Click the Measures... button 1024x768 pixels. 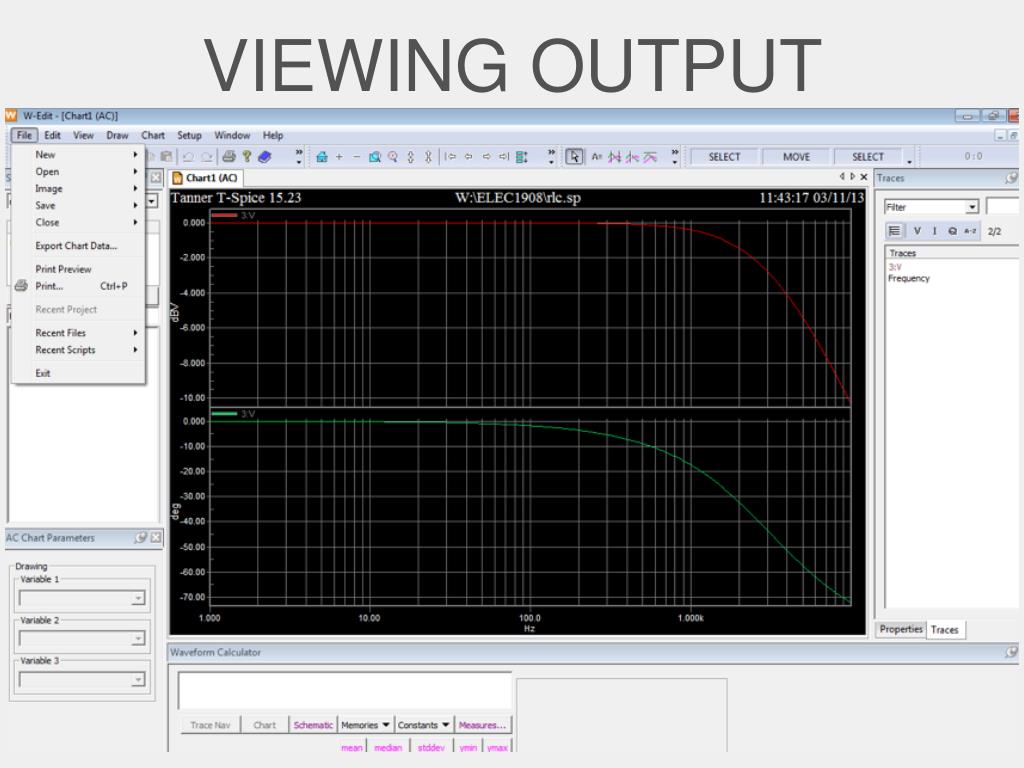(482, 725)
